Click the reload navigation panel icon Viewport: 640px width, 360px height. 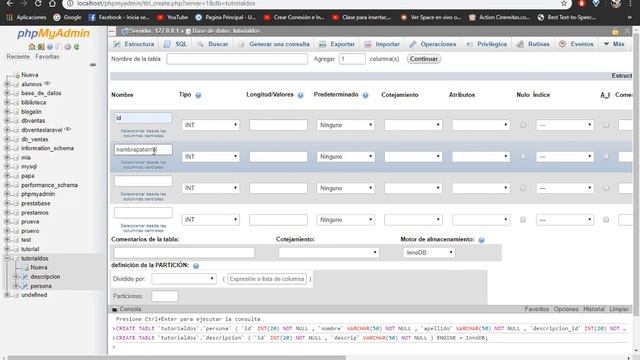[76, 47]
